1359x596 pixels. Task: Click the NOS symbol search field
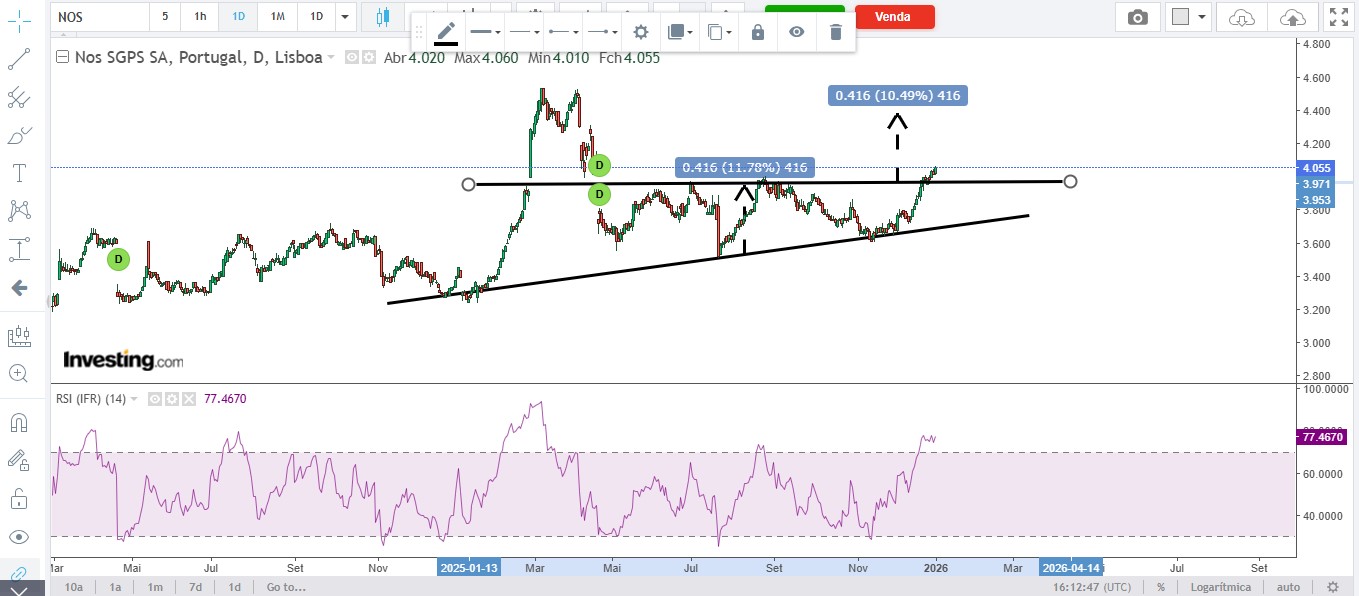[x=99, y=17]
